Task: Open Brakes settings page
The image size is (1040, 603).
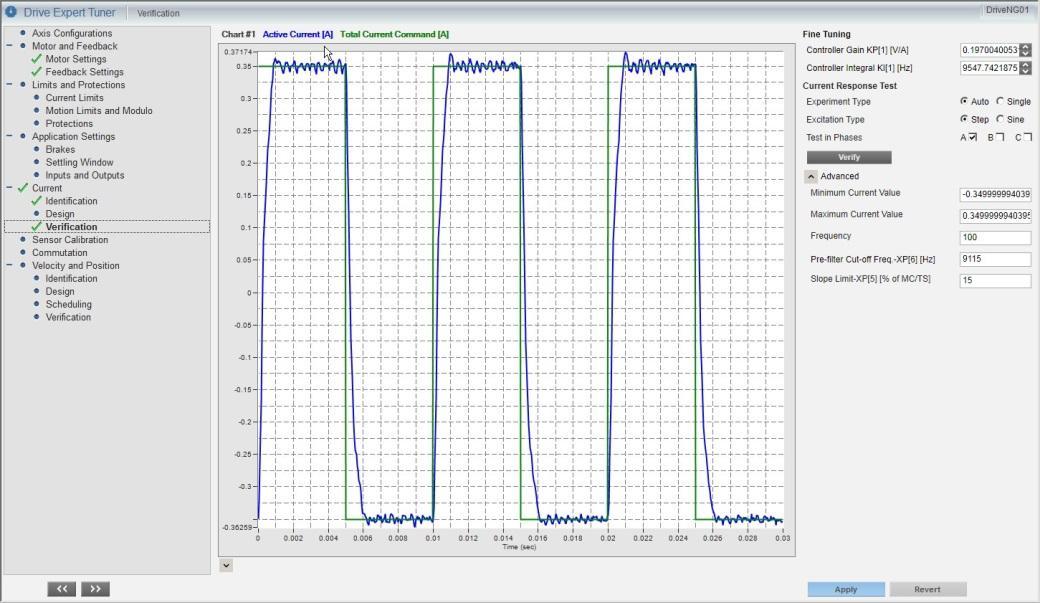Action: click(x=60, y=149)
